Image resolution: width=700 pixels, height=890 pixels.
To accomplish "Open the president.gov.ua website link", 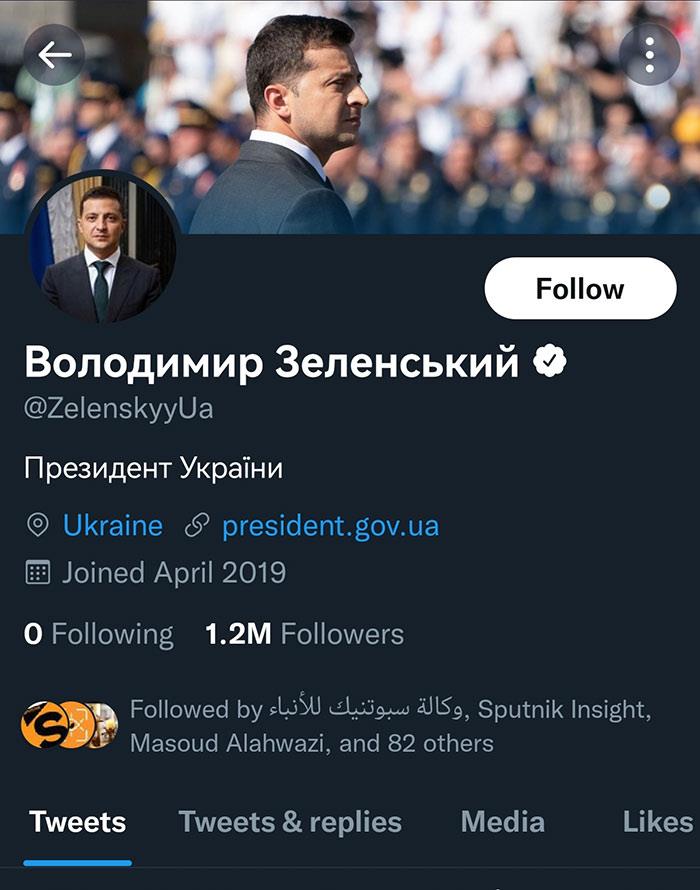I will (x=330, y=525).
